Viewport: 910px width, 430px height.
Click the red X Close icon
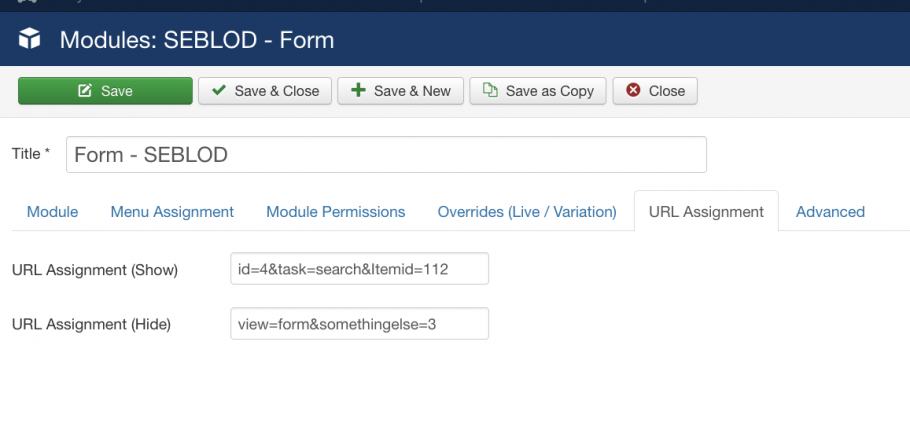633,90
